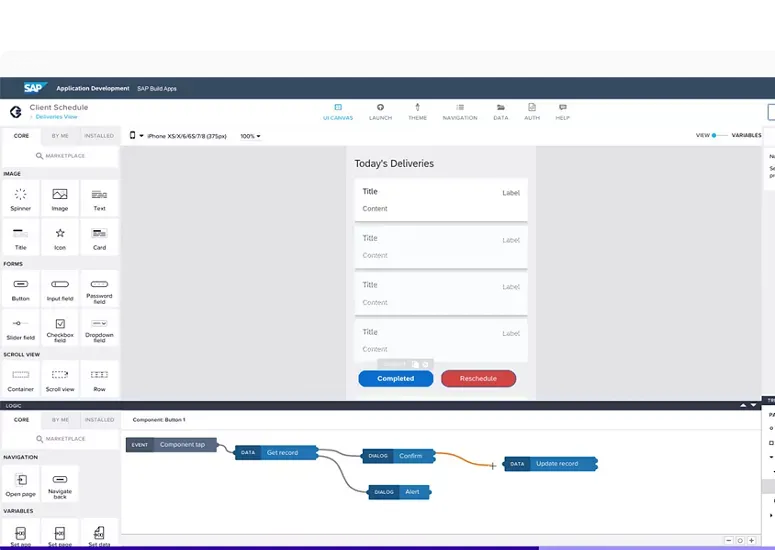This screenshot has width=775, height=550.
Task: Toggle between View and Variables
Action: tap(719, 135)
